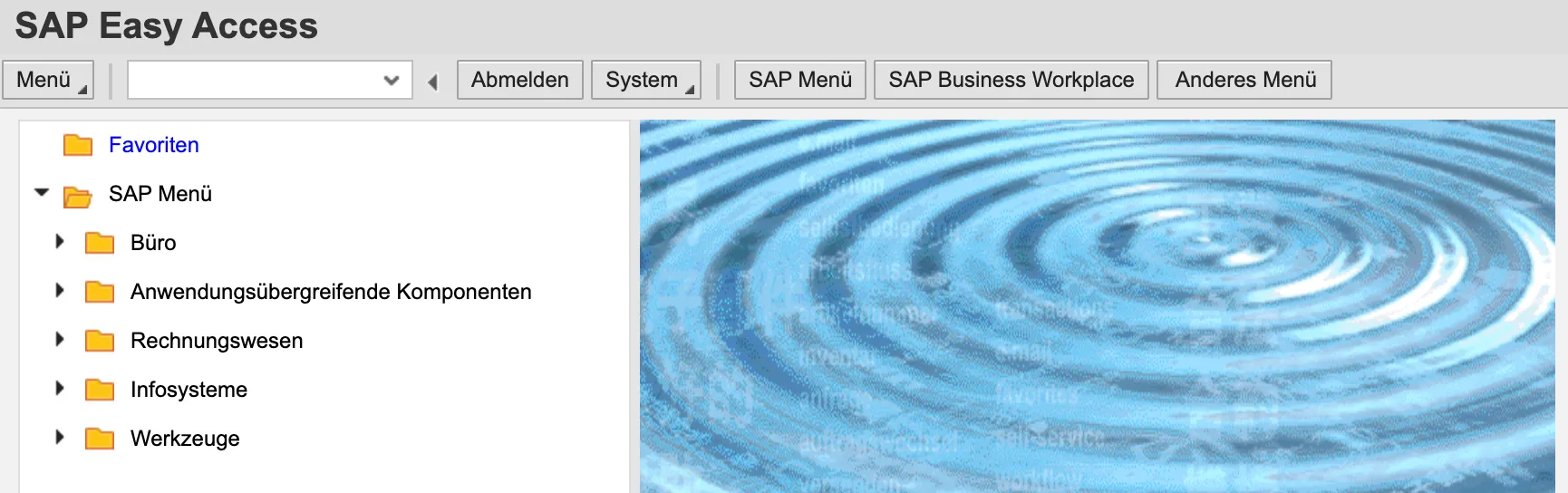Click the Favoriten folder icon
Viewport: 1568px width, 493px height.
[78, 145]
